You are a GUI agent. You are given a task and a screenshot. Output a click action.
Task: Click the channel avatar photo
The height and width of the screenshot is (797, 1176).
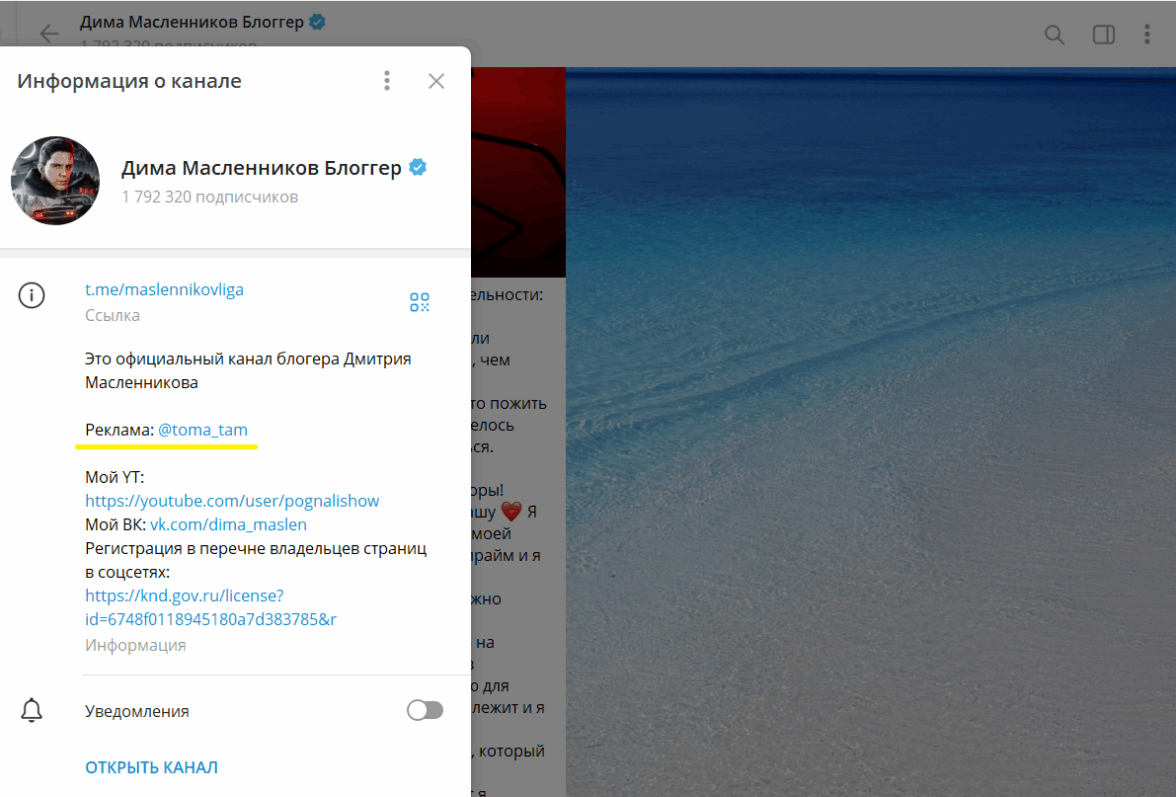[55, 181]
